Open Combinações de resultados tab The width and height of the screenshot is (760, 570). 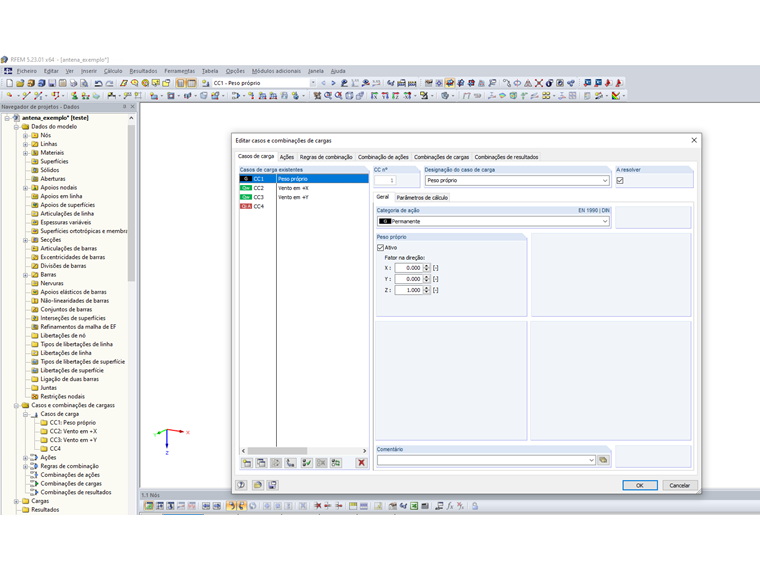point(506,157)
